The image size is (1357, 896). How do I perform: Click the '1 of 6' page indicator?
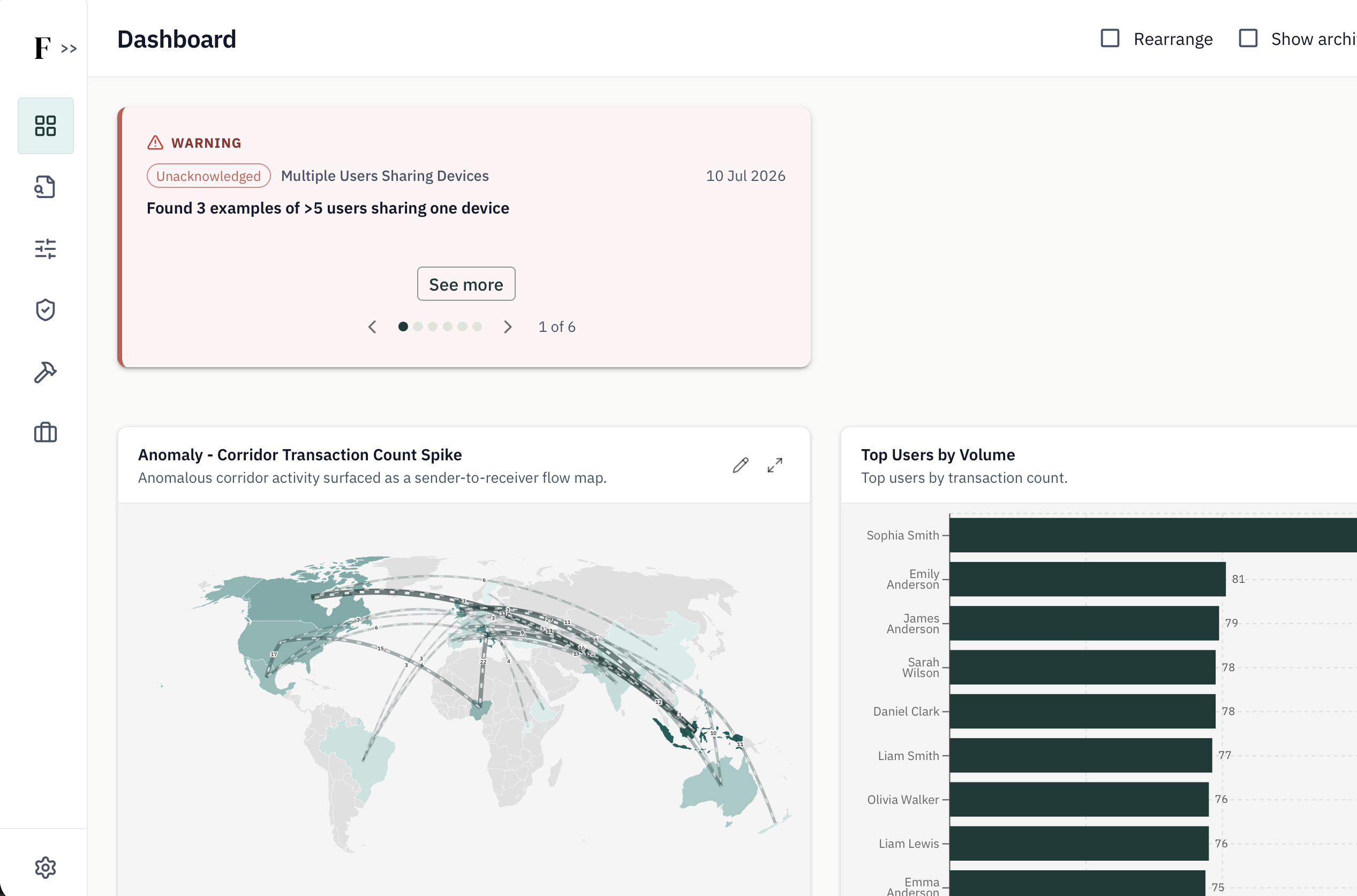click(x=557, y=327)
